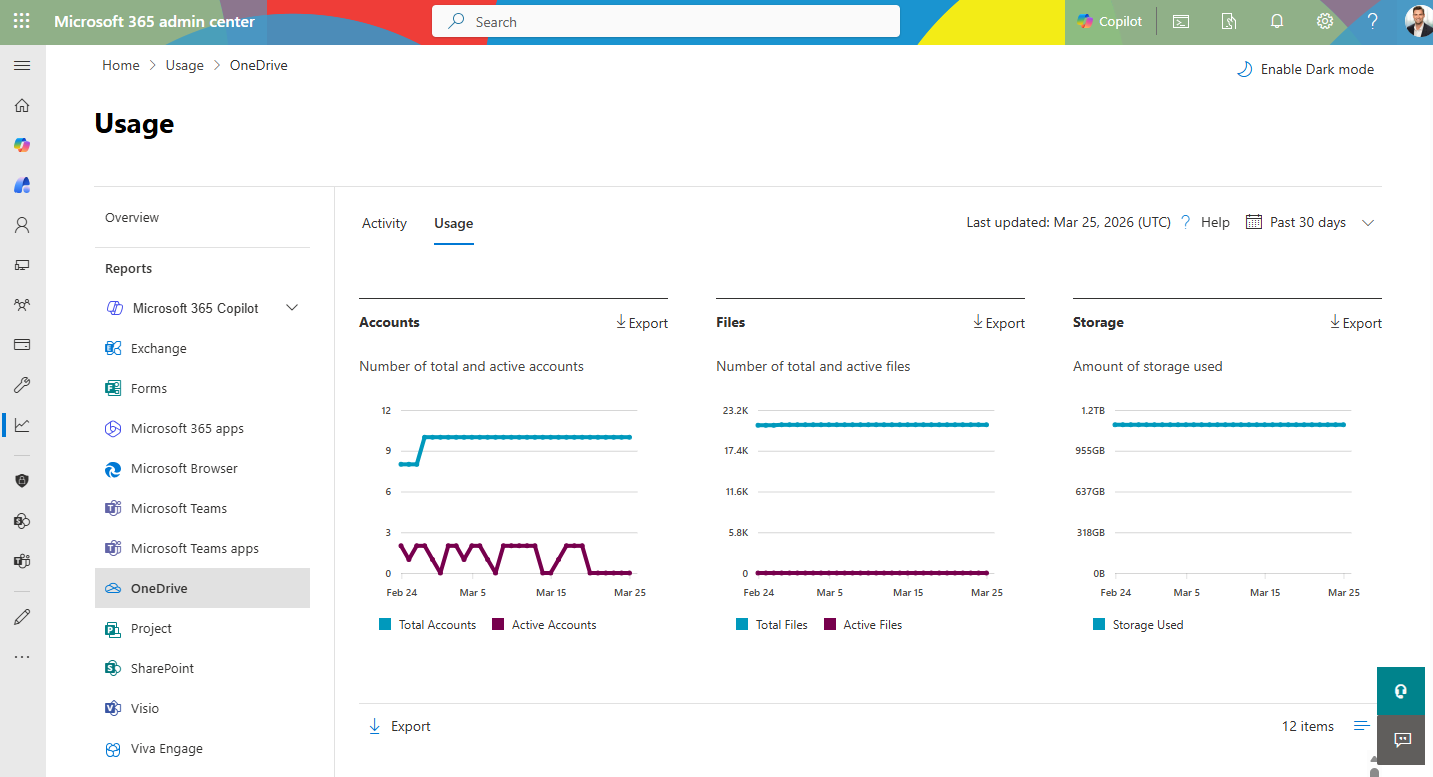Open the Settings gear
Screen dimensions: 1433x777
pyautogui.click(x=1325, y=21)
